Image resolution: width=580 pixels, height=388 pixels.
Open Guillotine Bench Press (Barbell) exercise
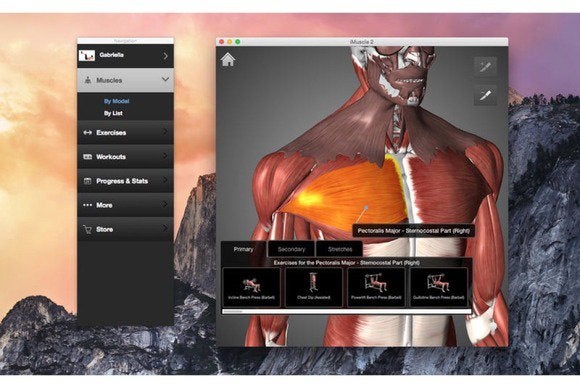(x=439, y=287)
